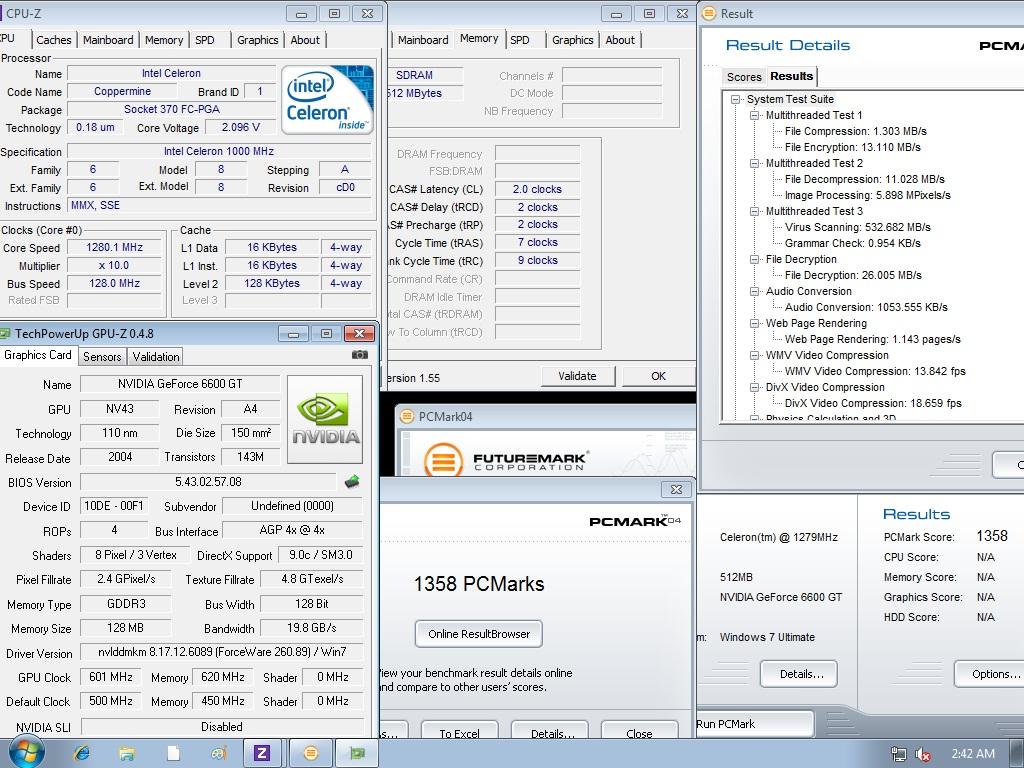Screen dimensions: 1024x768
Task: Open Graphics tab in front CPU-Z
Action: click(257, 40)
